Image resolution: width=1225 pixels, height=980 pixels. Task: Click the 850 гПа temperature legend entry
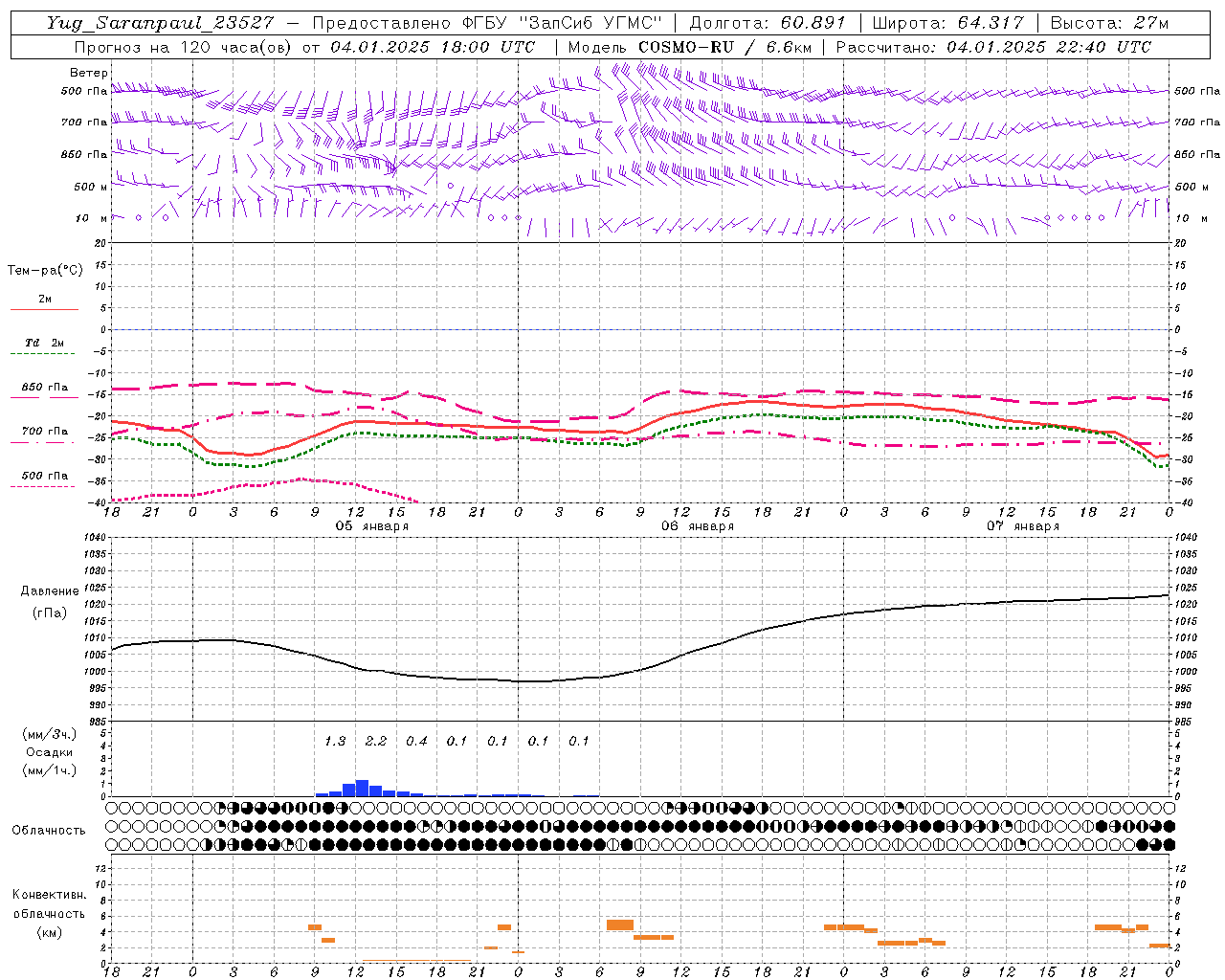coord(45,388)
